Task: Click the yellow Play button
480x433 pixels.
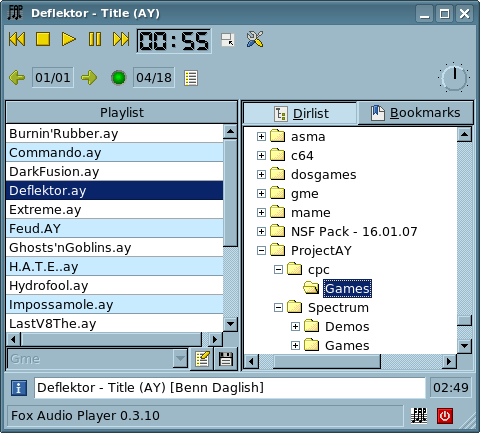Action: tap(69, 39)
